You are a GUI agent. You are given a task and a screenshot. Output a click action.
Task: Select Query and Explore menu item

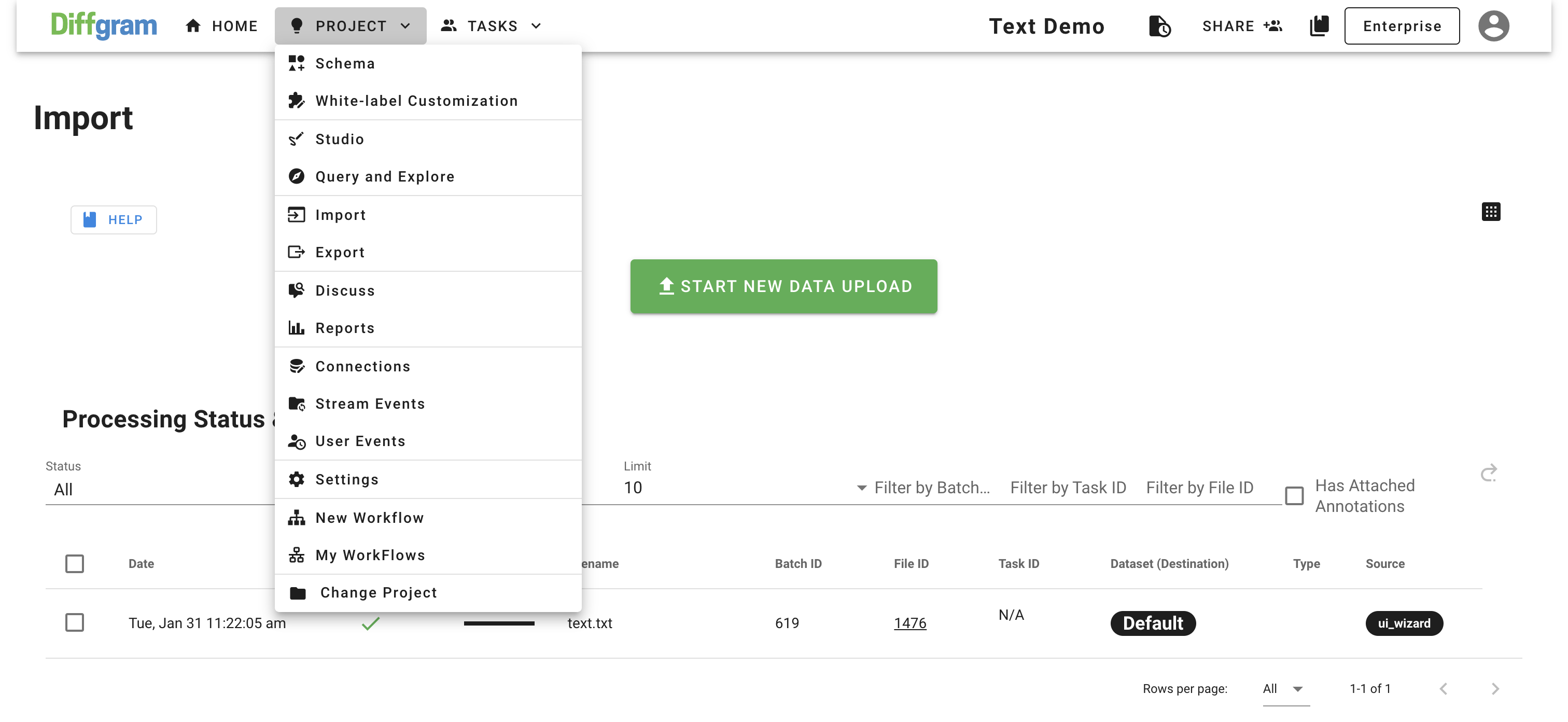point(385,176)
